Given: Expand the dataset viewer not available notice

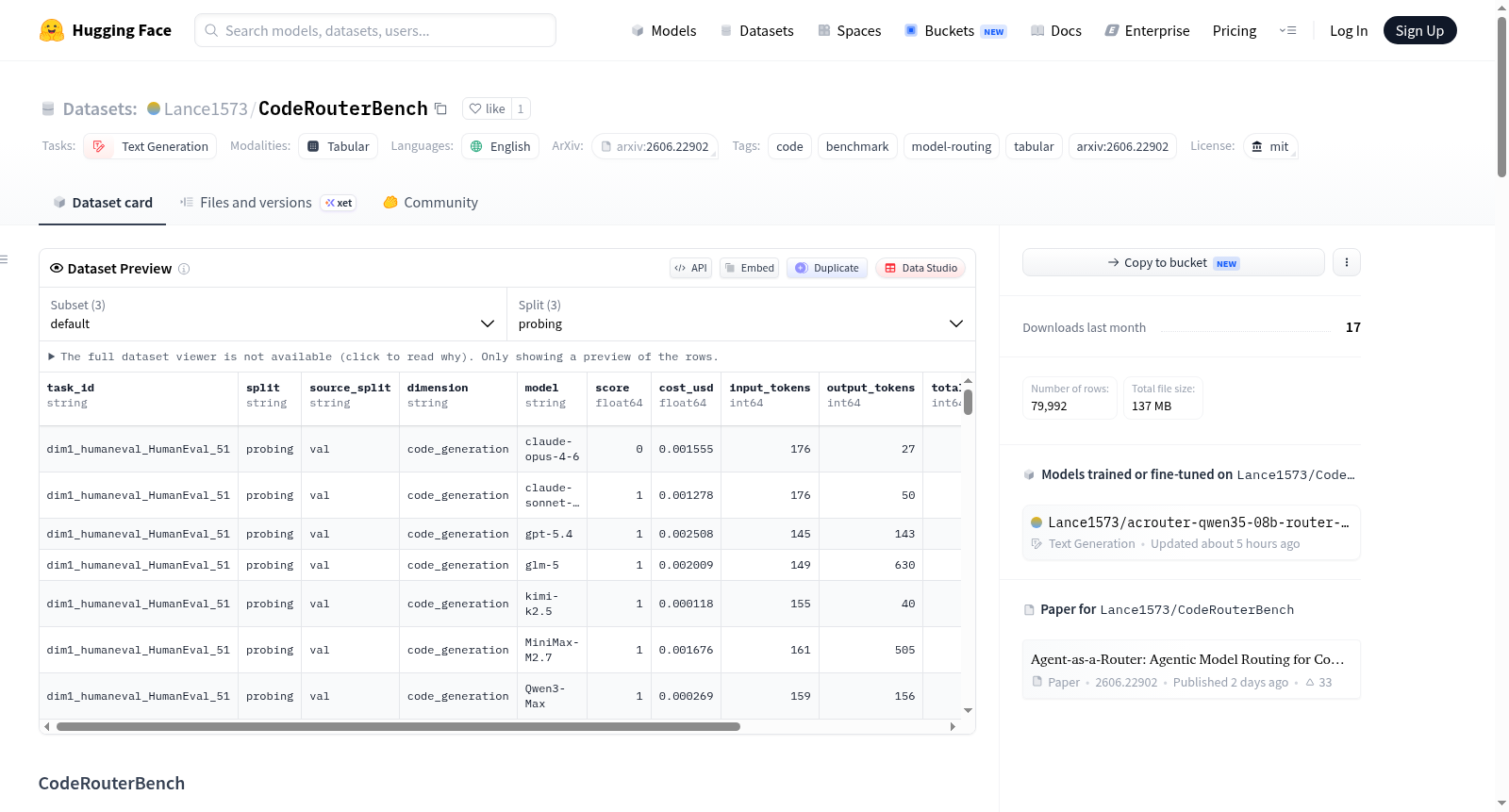Looking at the screenshot, I should [383, 356].
